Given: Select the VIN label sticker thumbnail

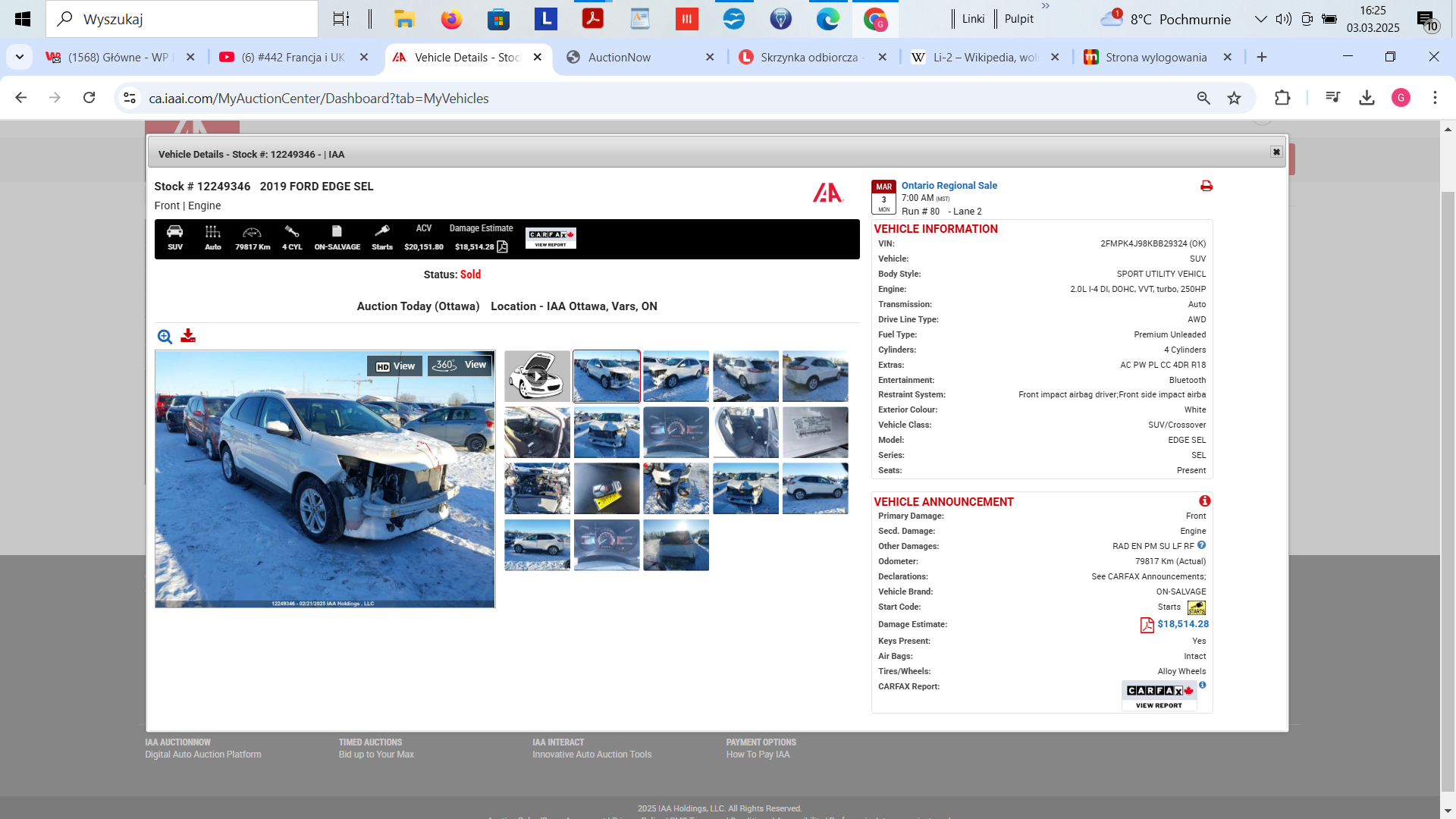Looking at the screenshot, I should point(815,432).
